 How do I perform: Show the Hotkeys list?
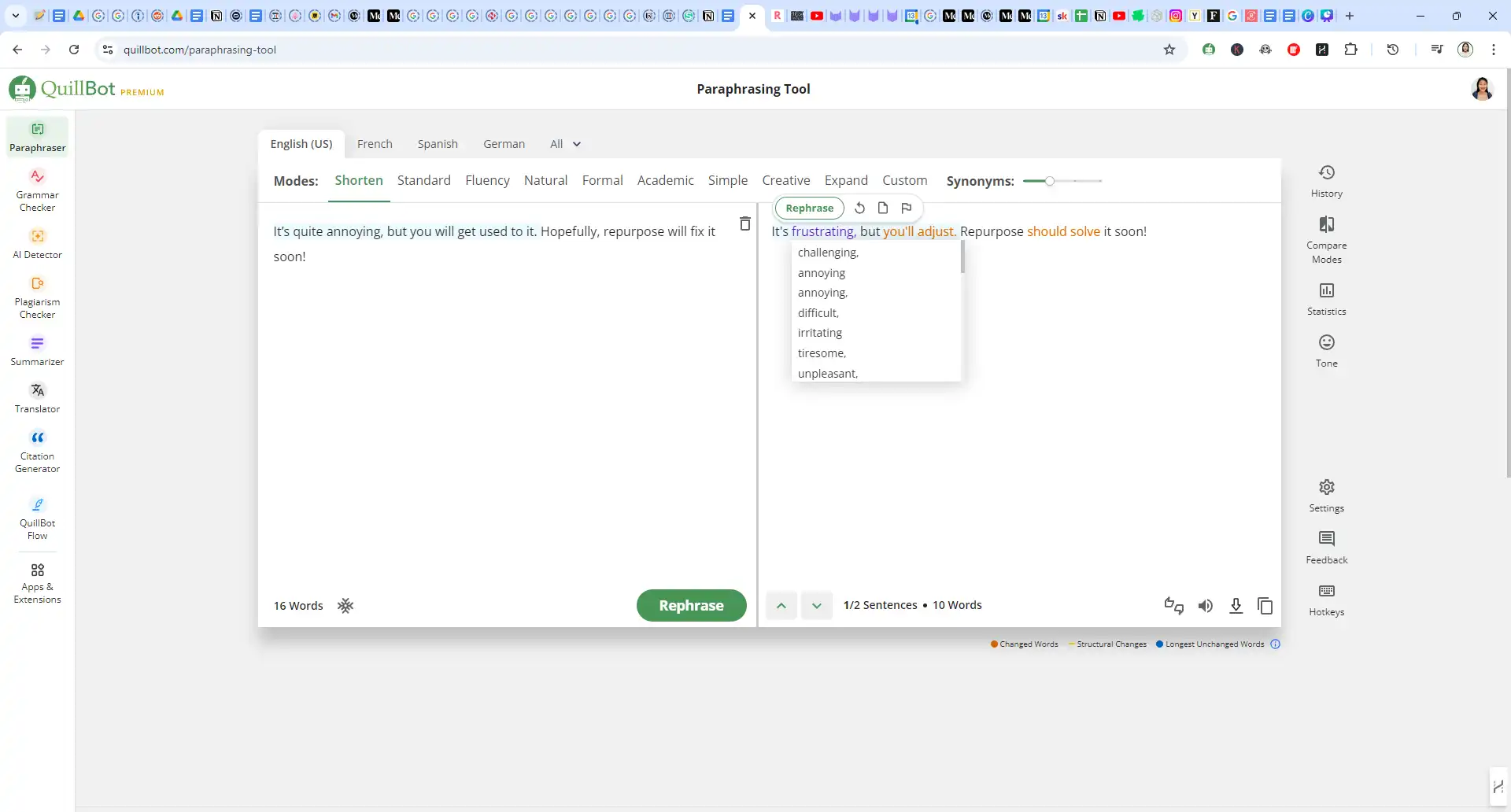[x=1326, y=600]
